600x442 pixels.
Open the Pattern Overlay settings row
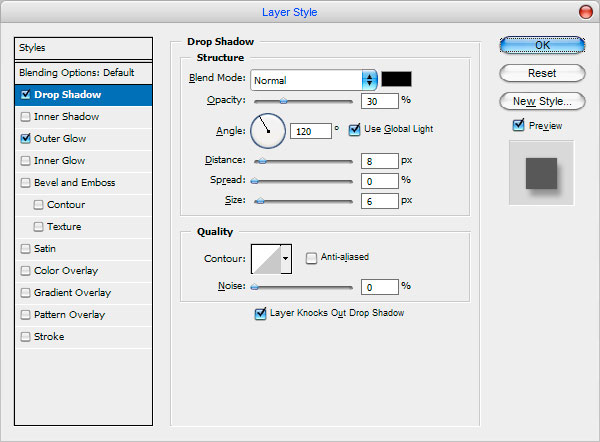pyautogui.click(x=83, y=315)
